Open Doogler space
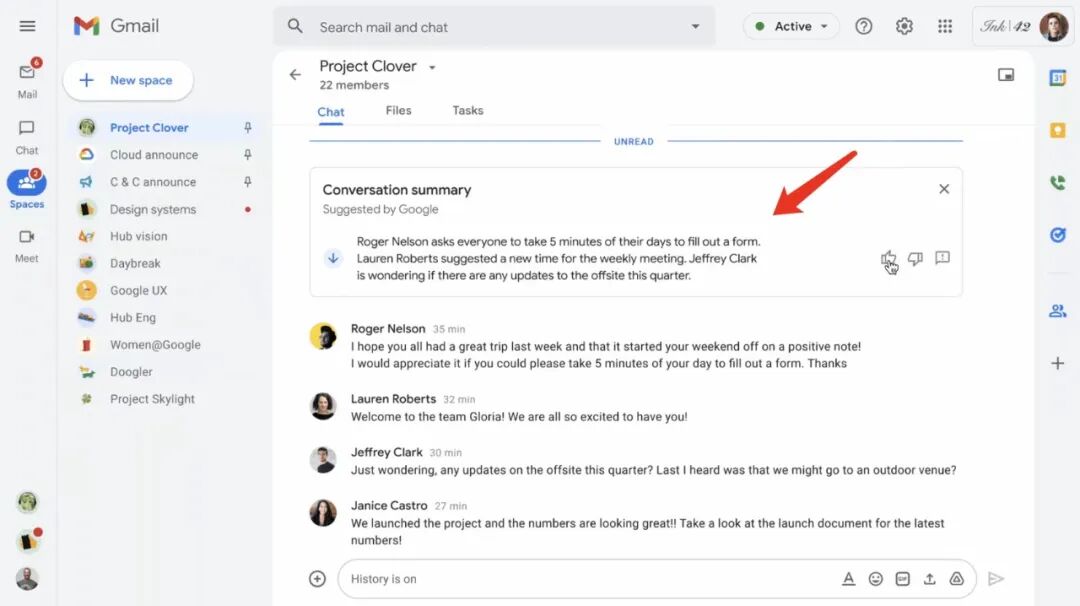 pyautogui.click(x=131, y=372)
